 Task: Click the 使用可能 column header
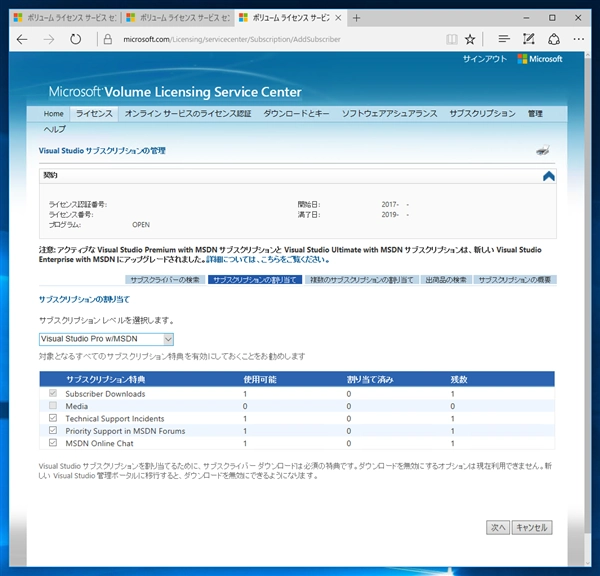pyautogui.click(x=260, y=379)
